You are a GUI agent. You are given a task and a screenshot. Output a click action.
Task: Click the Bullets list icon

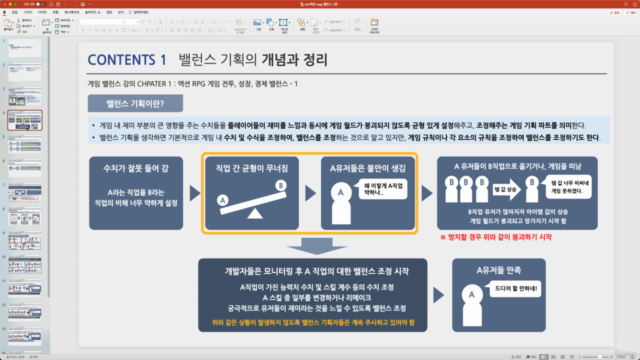click(x=172, y=22)
